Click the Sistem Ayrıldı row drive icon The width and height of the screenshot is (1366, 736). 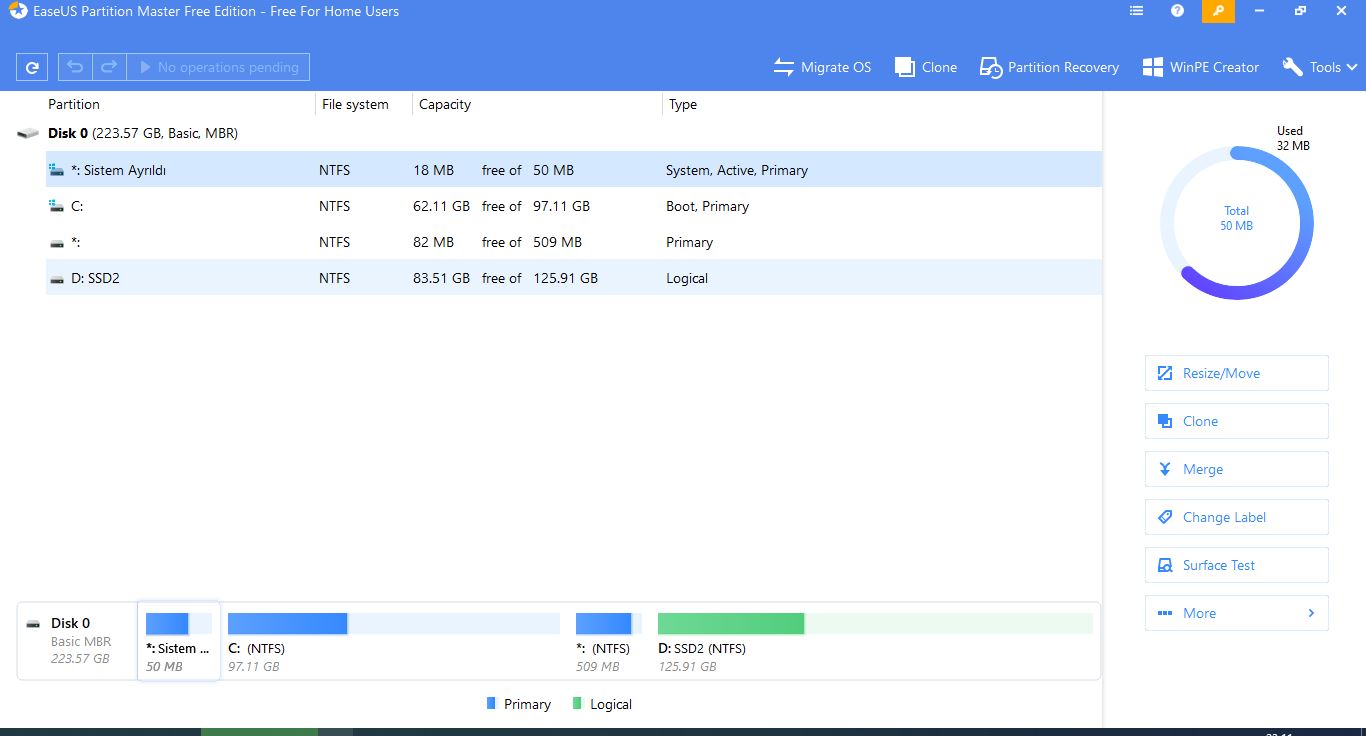click(57, 170)
